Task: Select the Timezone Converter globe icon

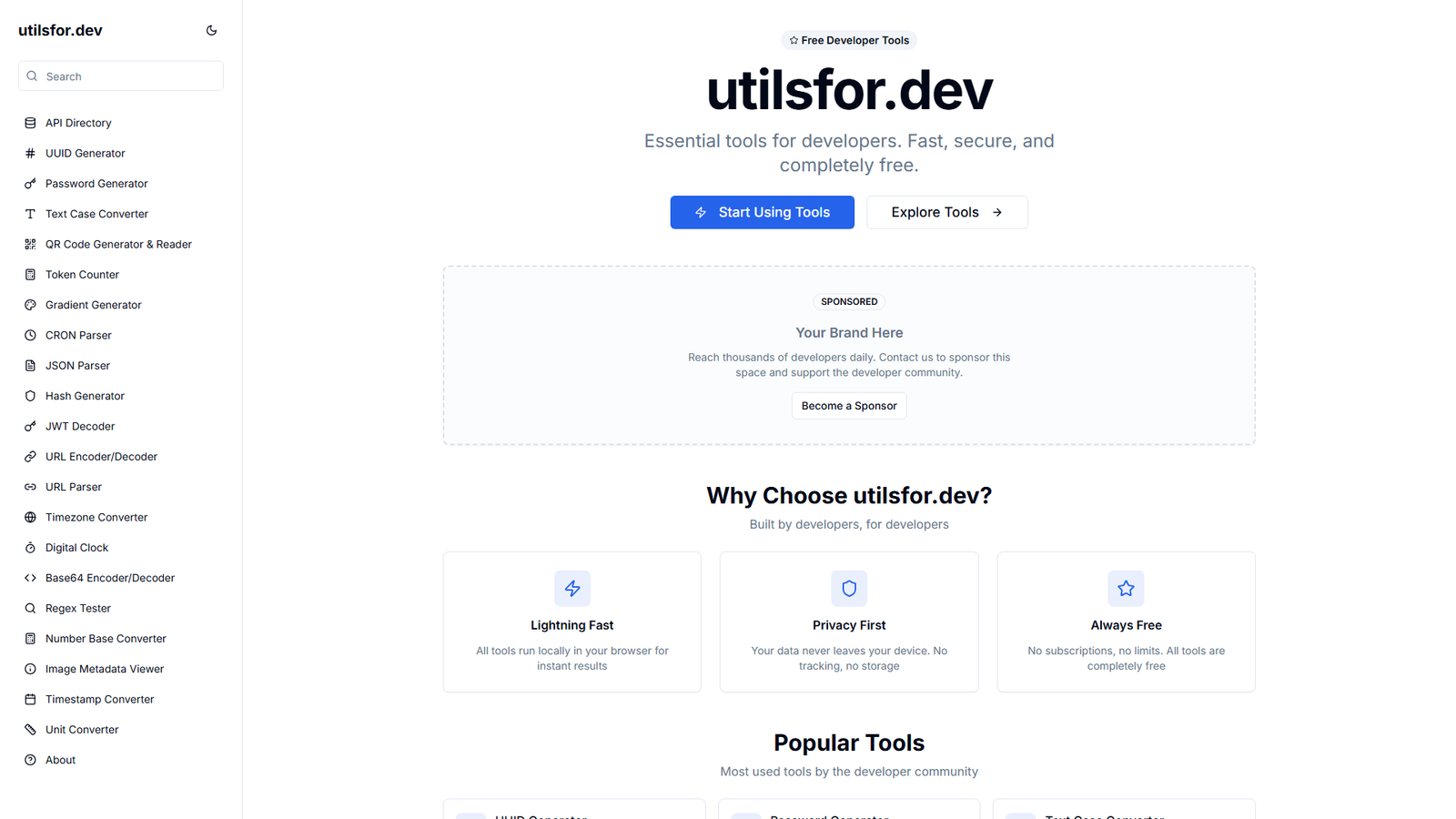Action: pos(31,517)
